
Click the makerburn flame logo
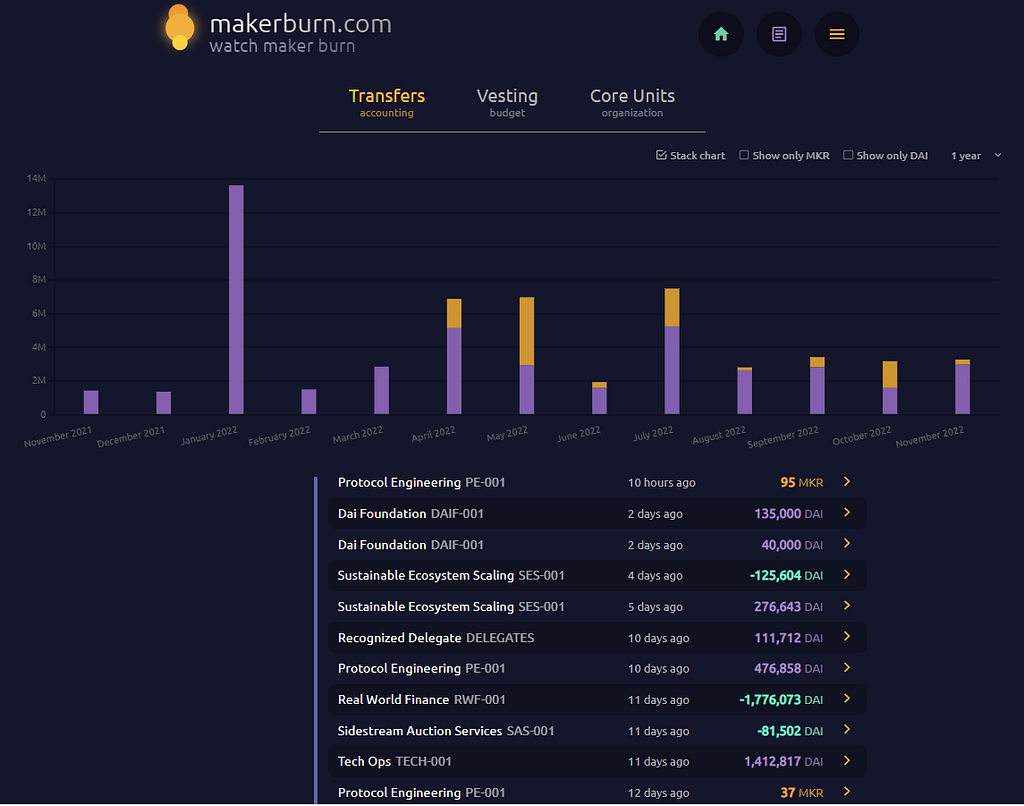179,29
